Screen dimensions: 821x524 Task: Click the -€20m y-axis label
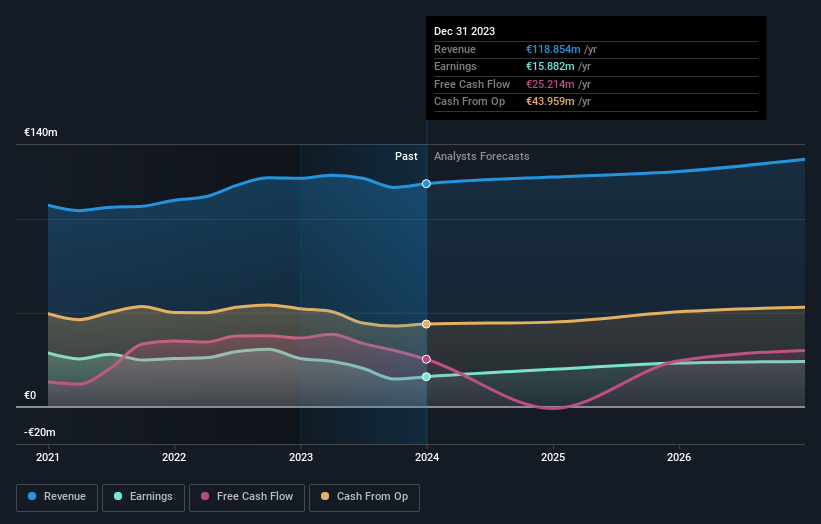point(39,432)
